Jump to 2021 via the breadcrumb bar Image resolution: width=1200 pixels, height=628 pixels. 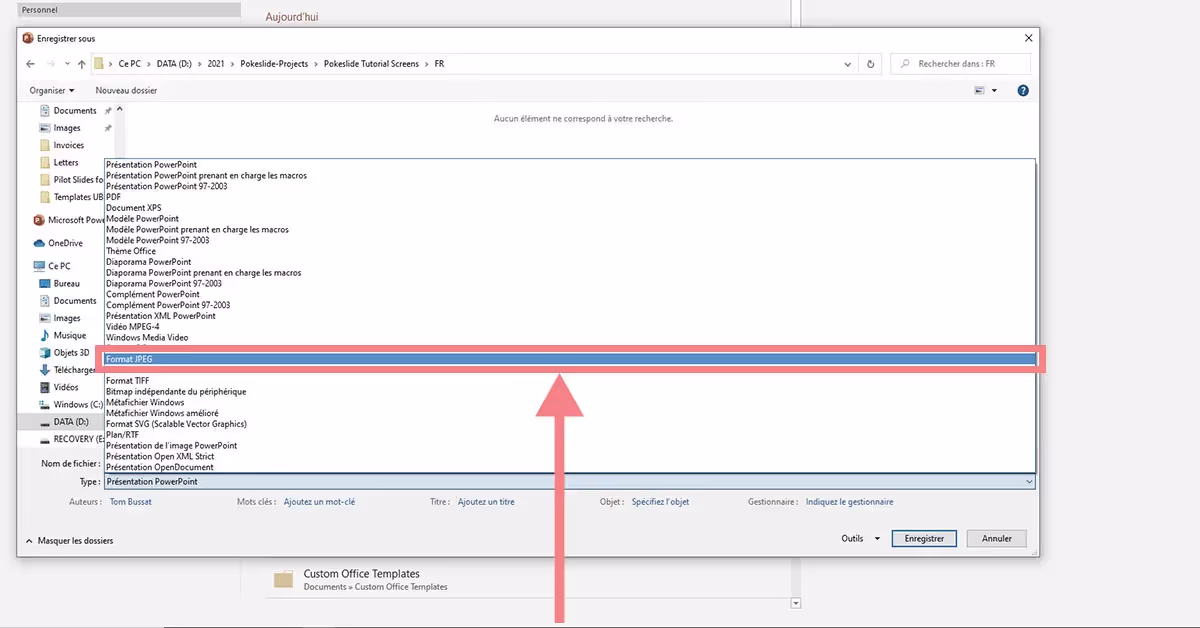pos(216,63)
